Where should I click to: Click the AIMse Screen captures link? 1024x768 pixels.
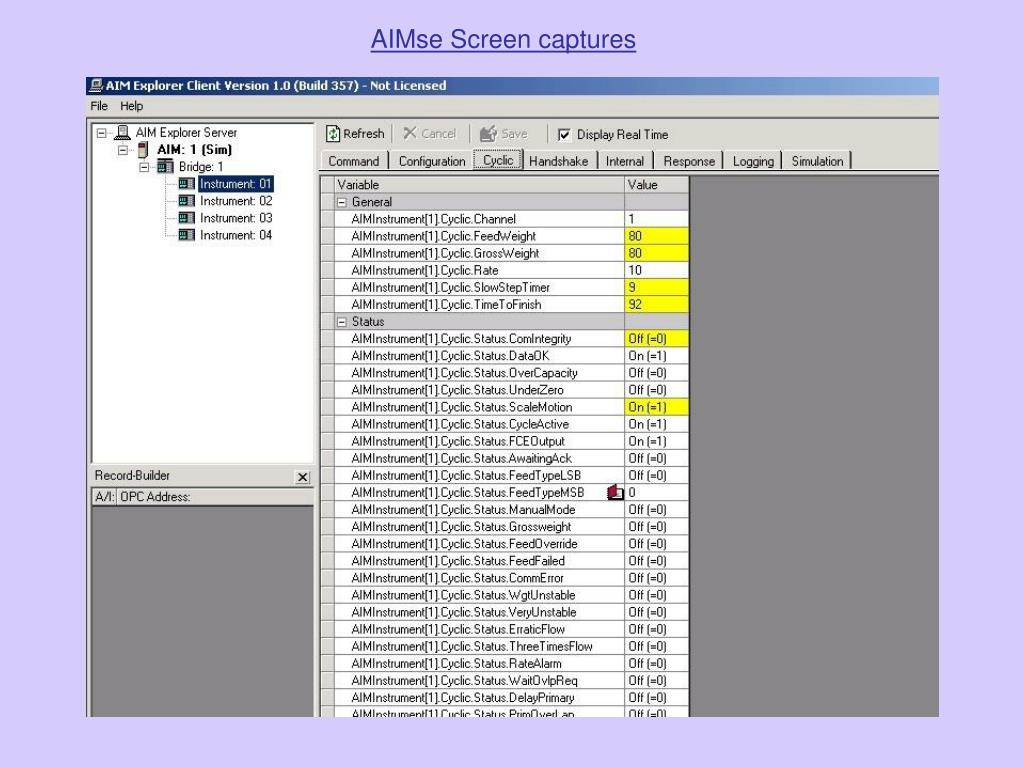coord(503,39)
